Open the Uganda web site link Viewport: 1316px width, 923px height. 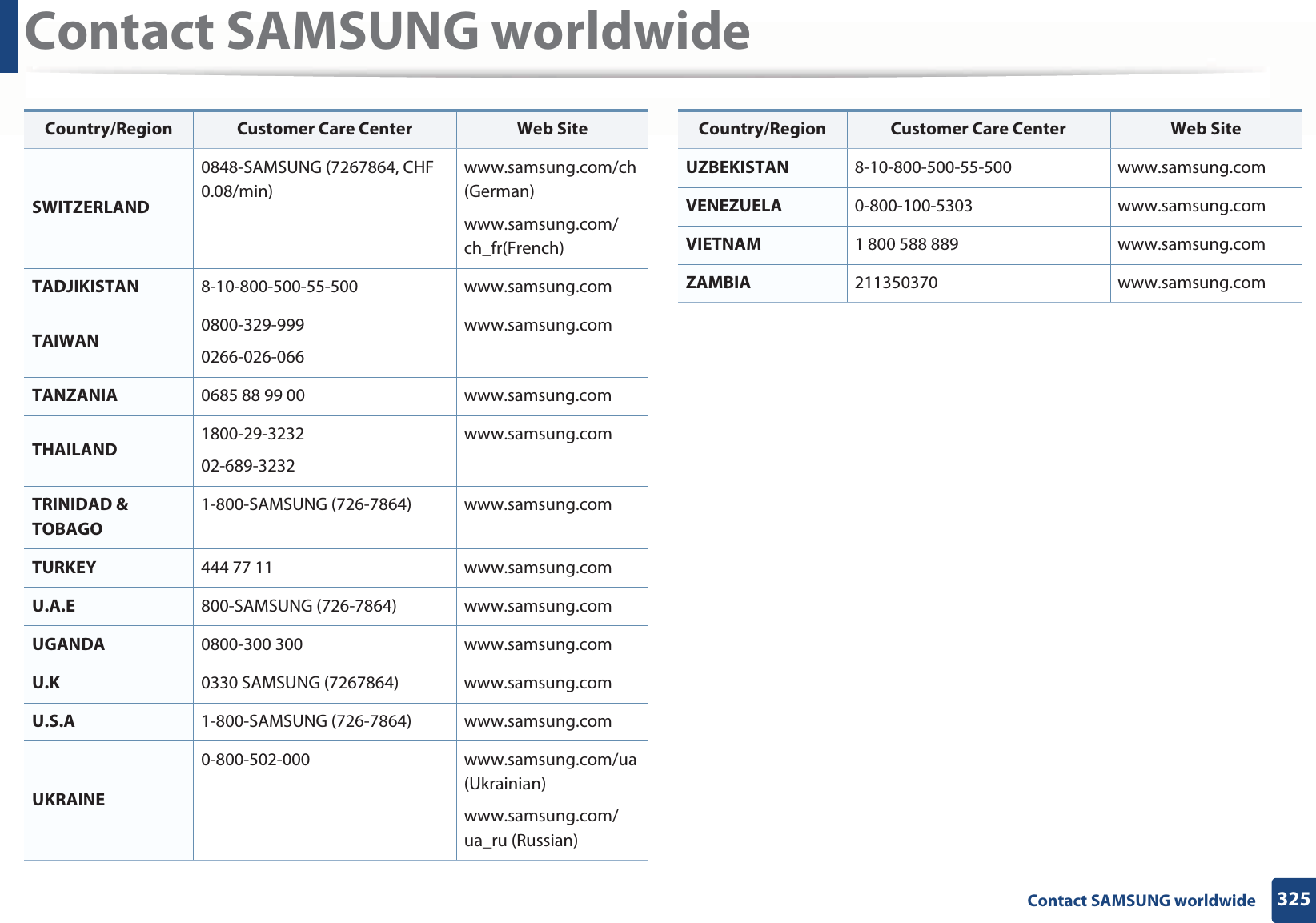coord(538,644)
